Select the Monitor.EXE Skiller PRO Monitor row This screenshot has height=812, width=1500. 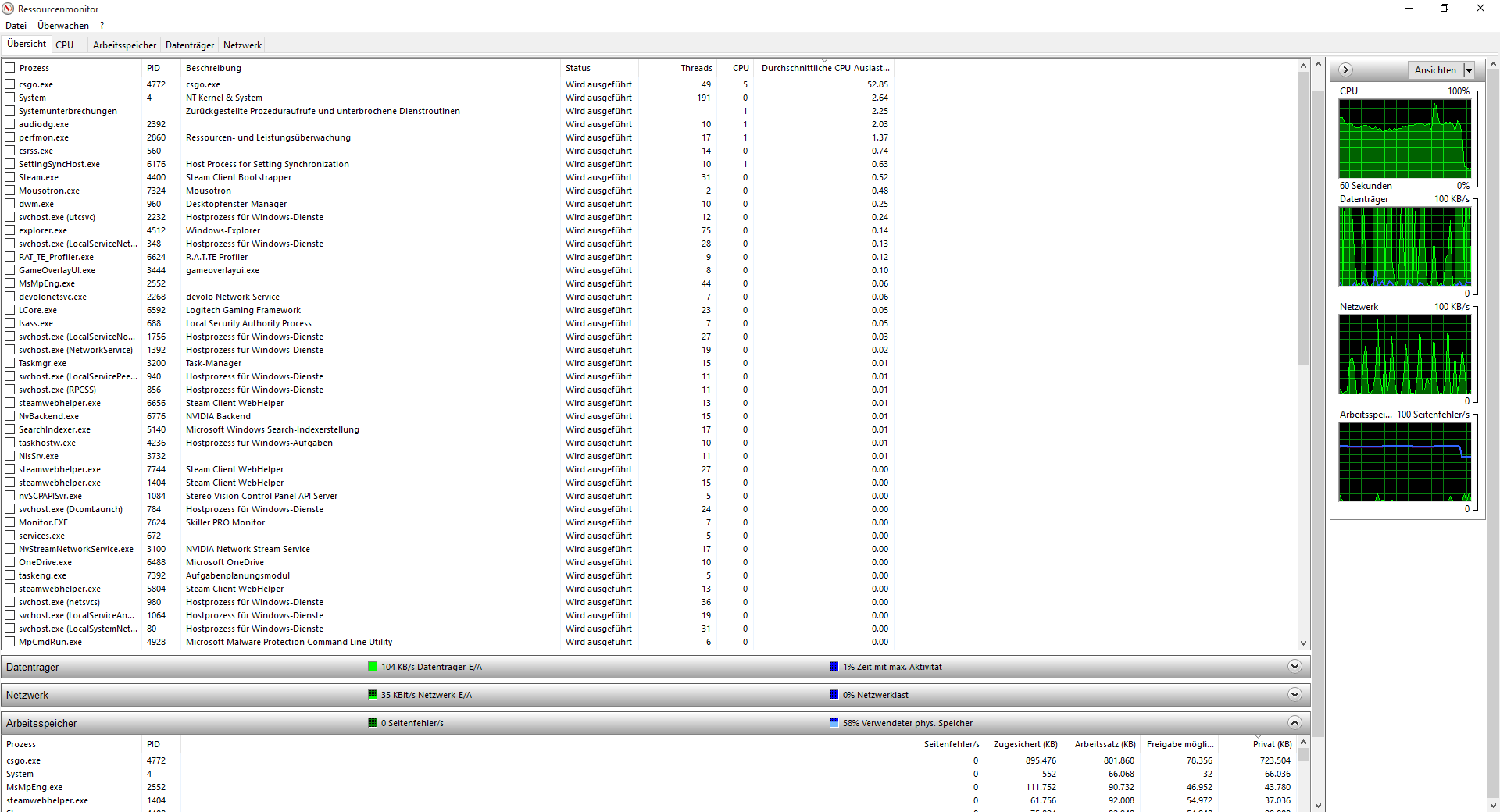click(448, 522)
